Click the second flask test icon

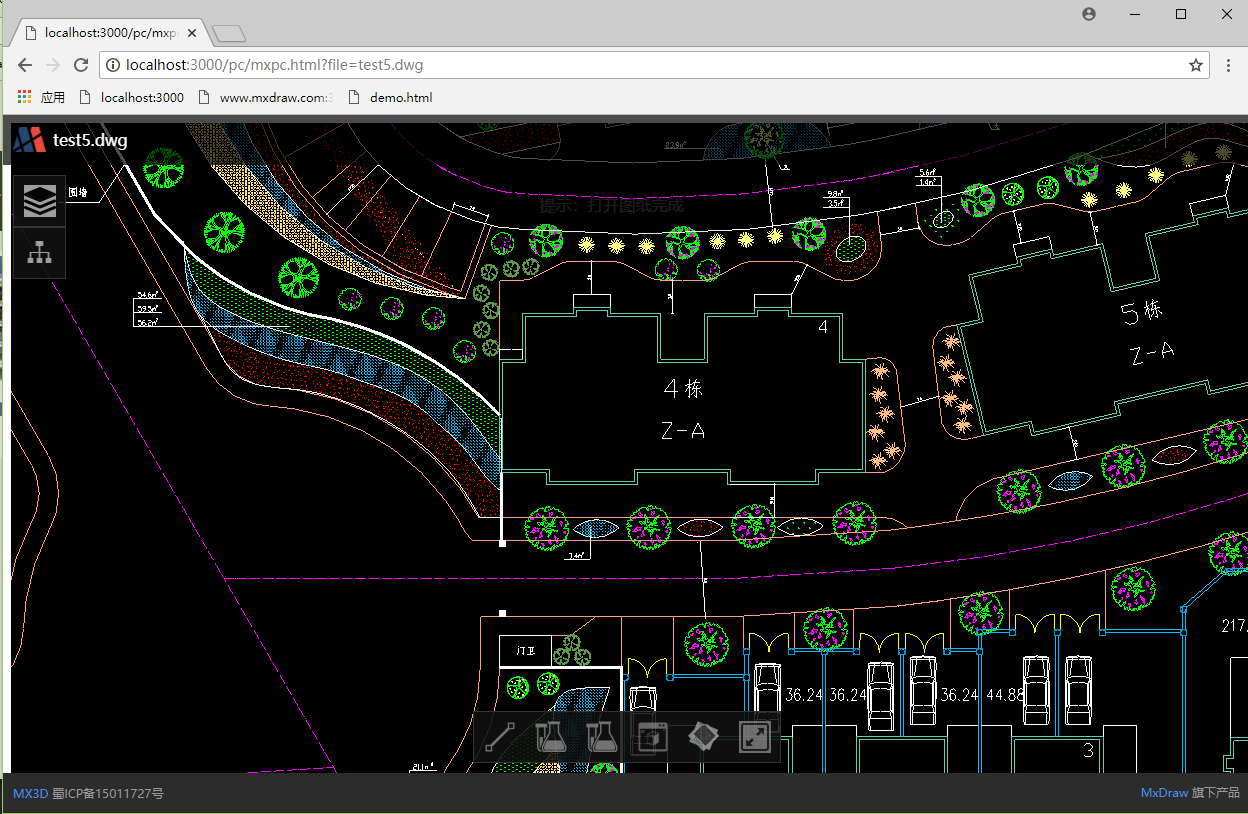pos(600,738)
